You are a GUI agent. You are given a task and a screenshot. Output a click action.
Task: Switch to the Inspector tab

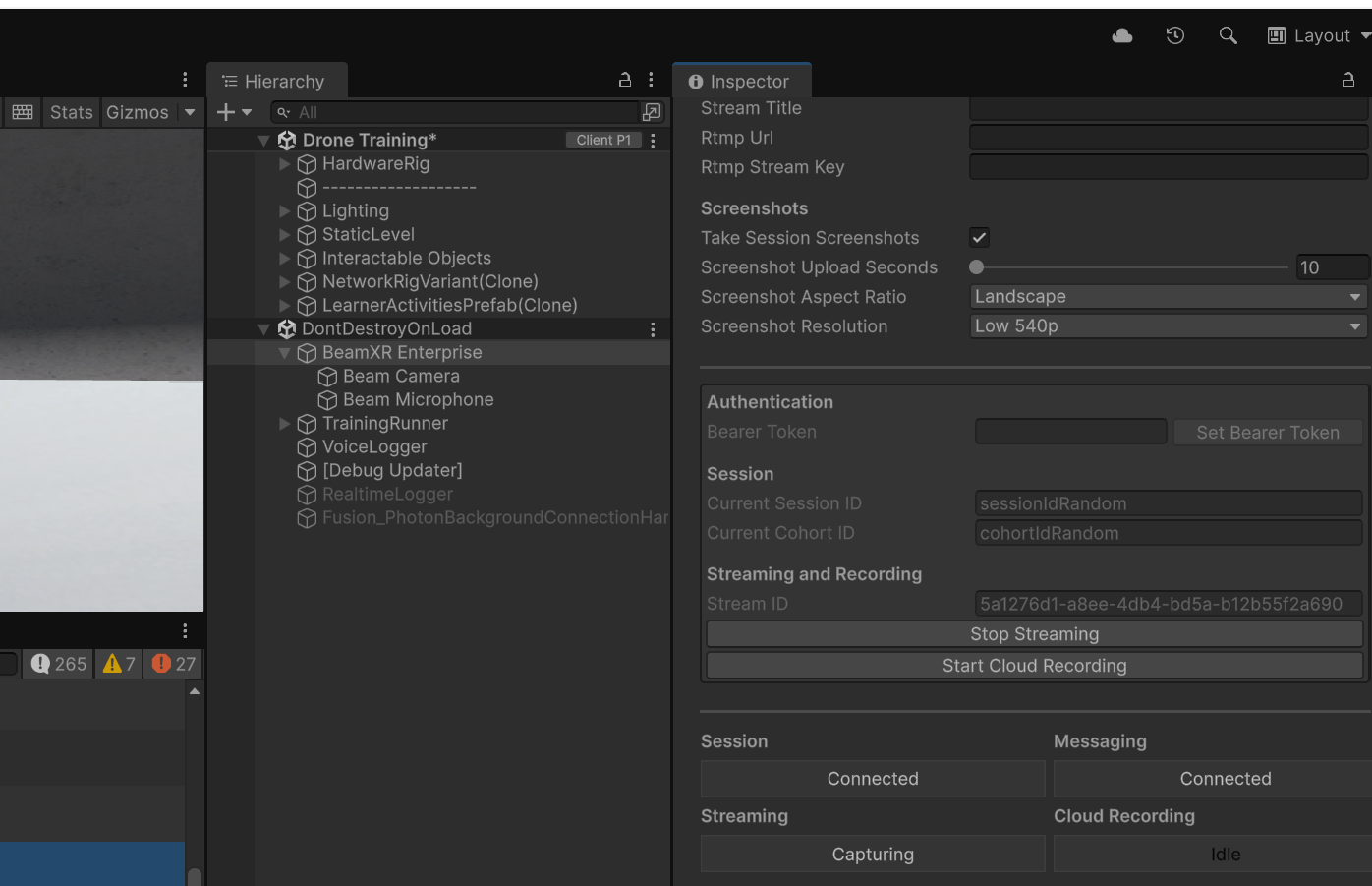742,80
